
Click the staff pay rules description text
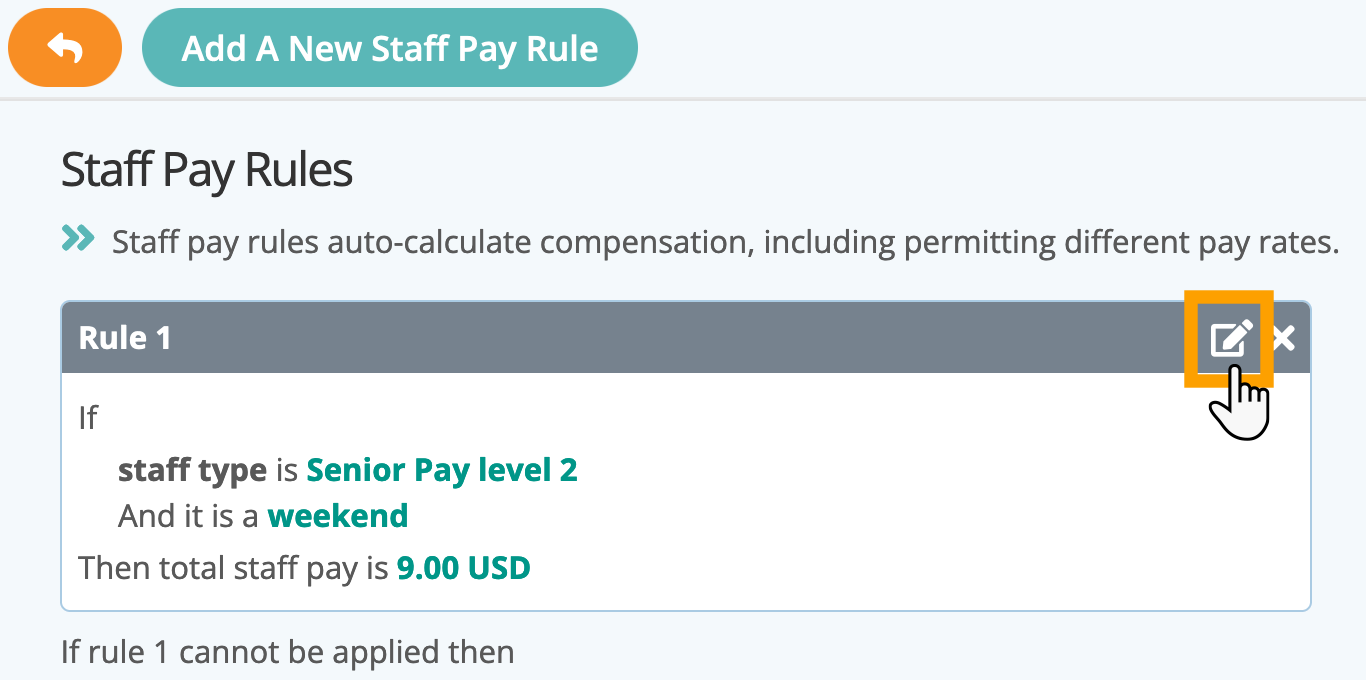725,242
